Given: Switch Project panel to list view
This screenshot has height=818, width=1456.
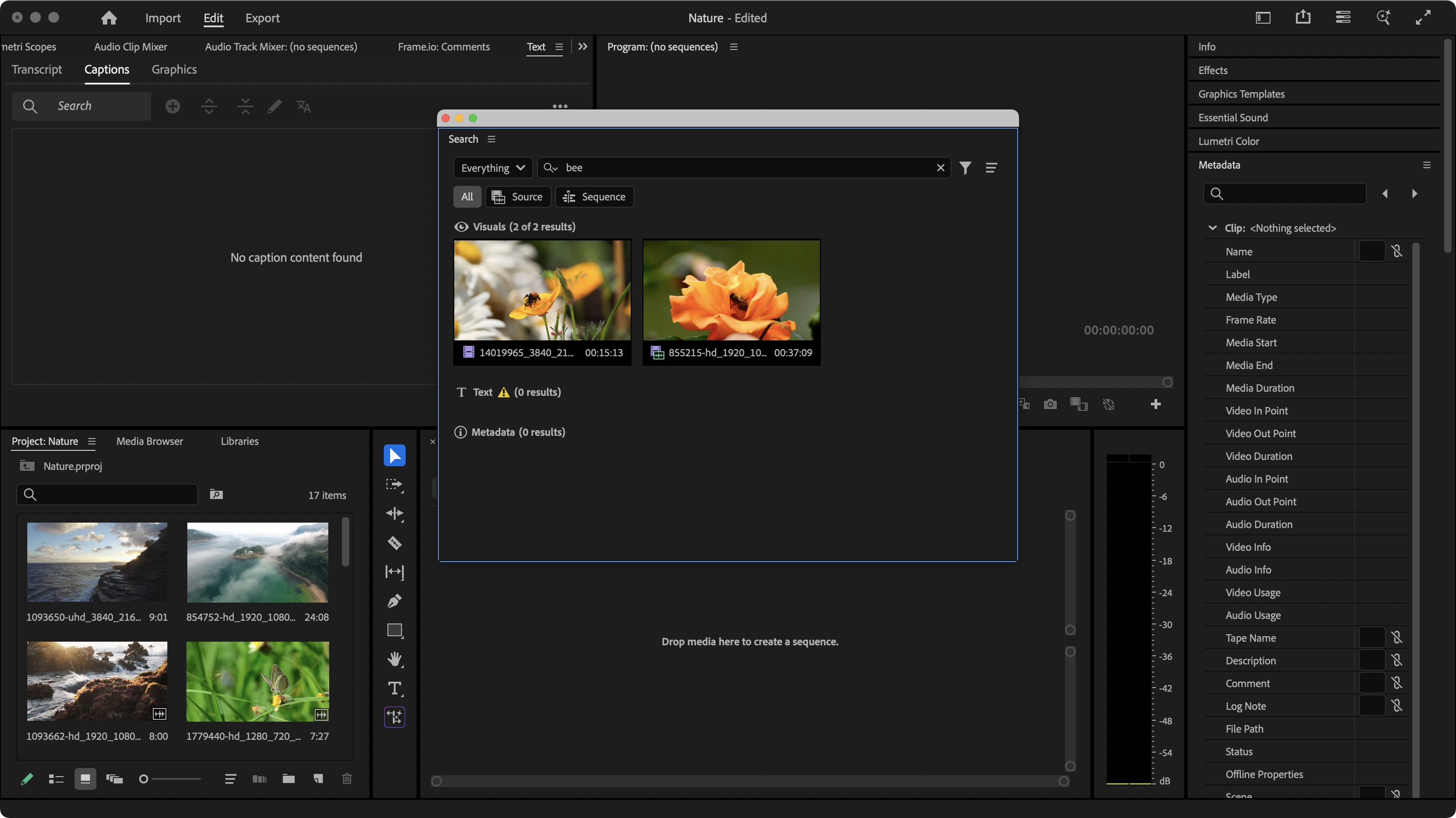Looking at the screenshot, I should point(56,779).
